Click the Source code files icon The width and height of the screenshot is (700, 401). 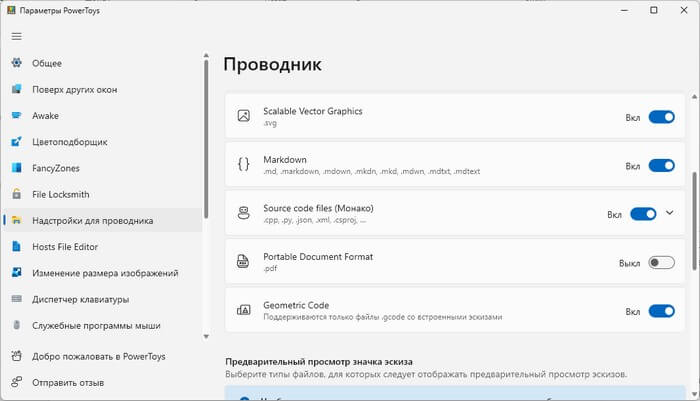pos(243,213)
